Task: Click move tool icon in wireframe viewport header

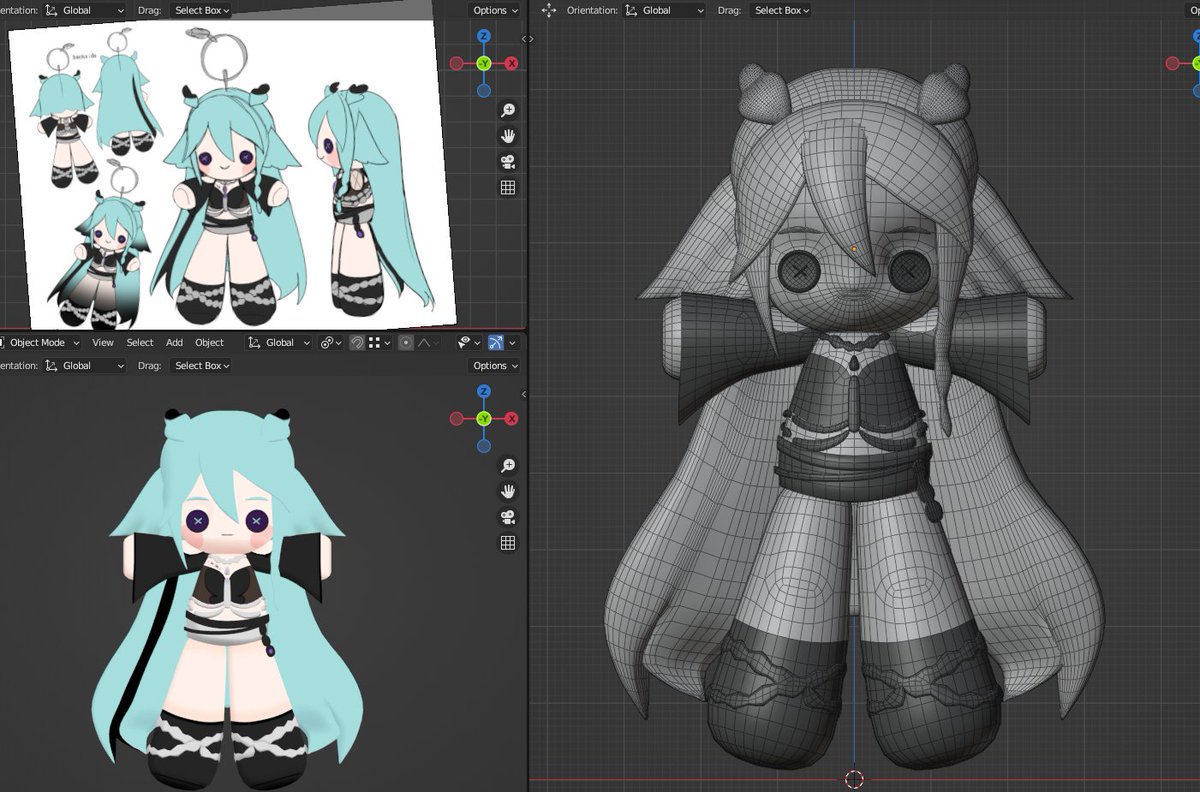Action: point(548,10)
